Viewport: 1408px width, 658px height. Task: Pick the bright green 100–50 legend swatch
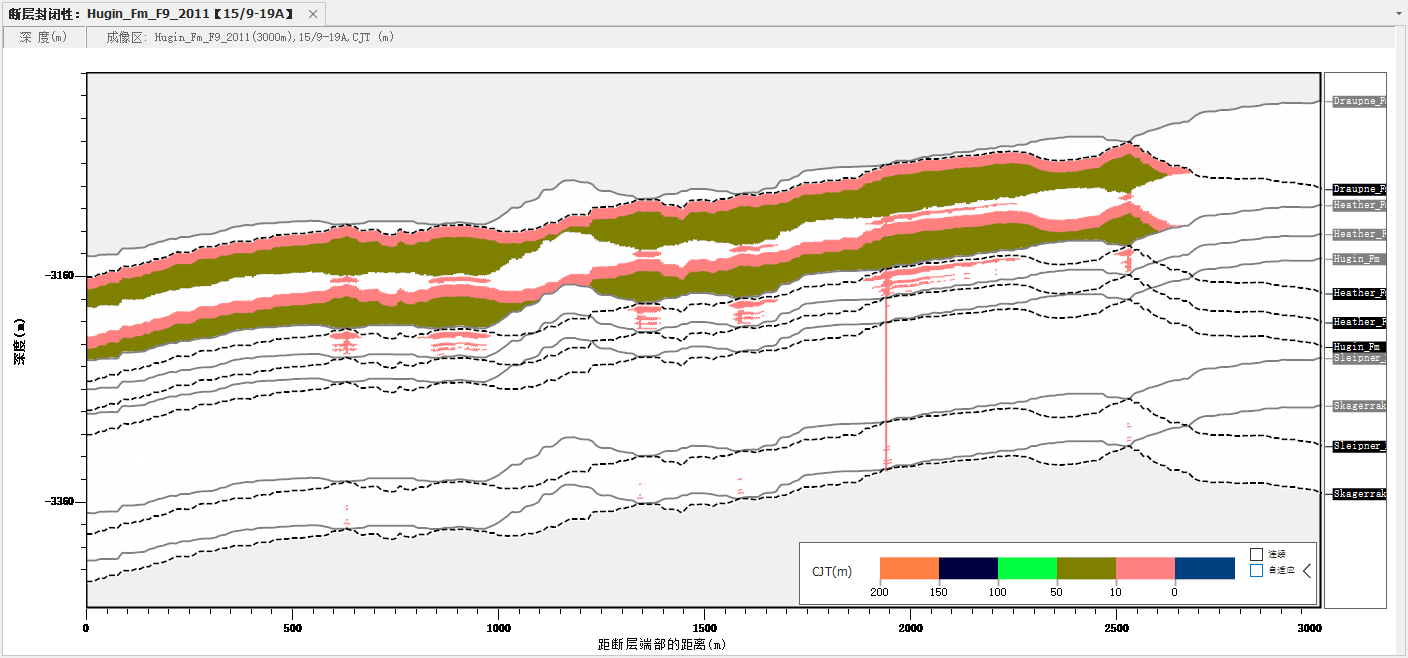click(1027, 568)
